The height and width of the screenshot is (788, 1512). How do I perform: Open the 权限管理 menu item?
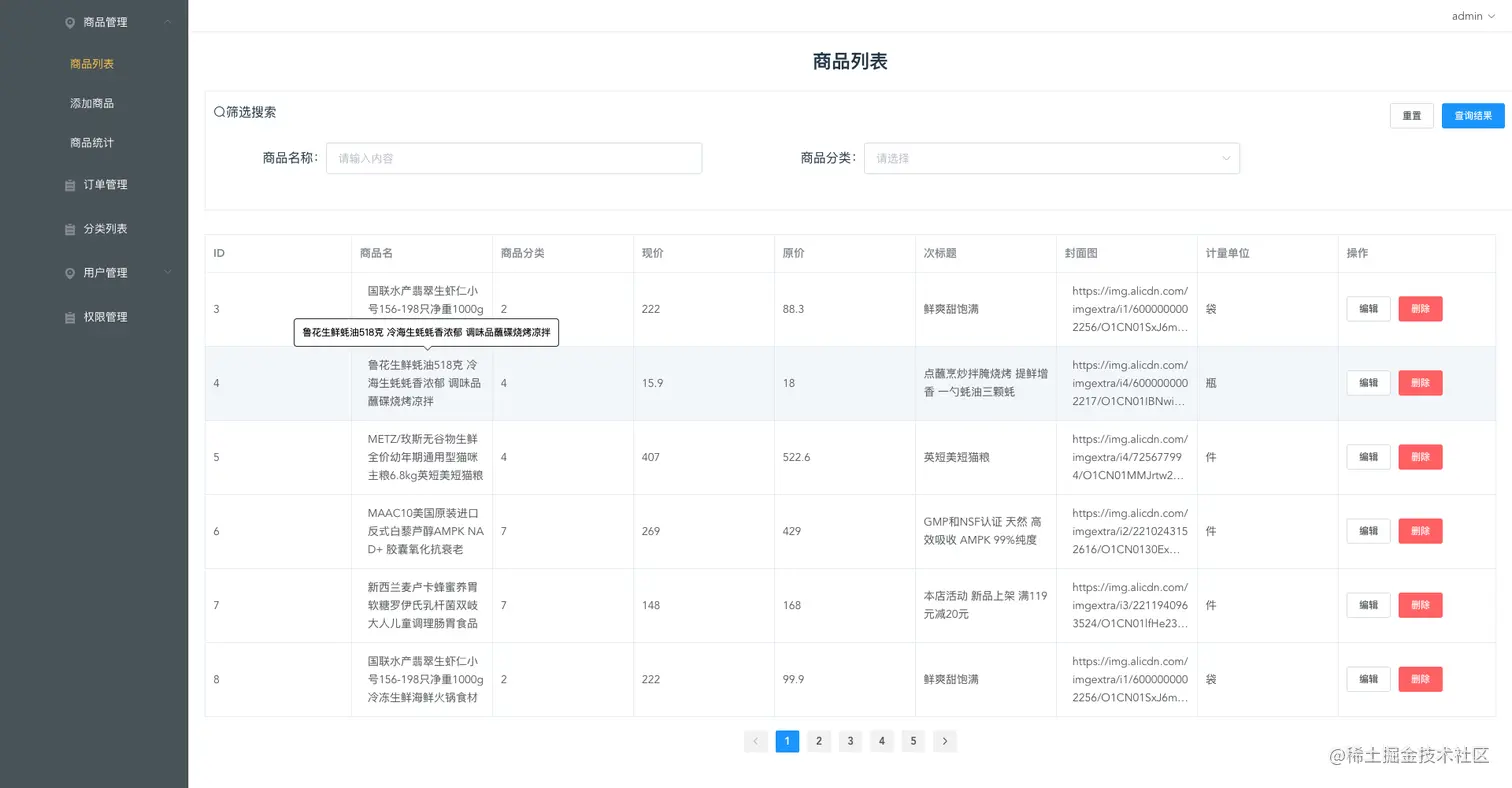click(105, 317)
